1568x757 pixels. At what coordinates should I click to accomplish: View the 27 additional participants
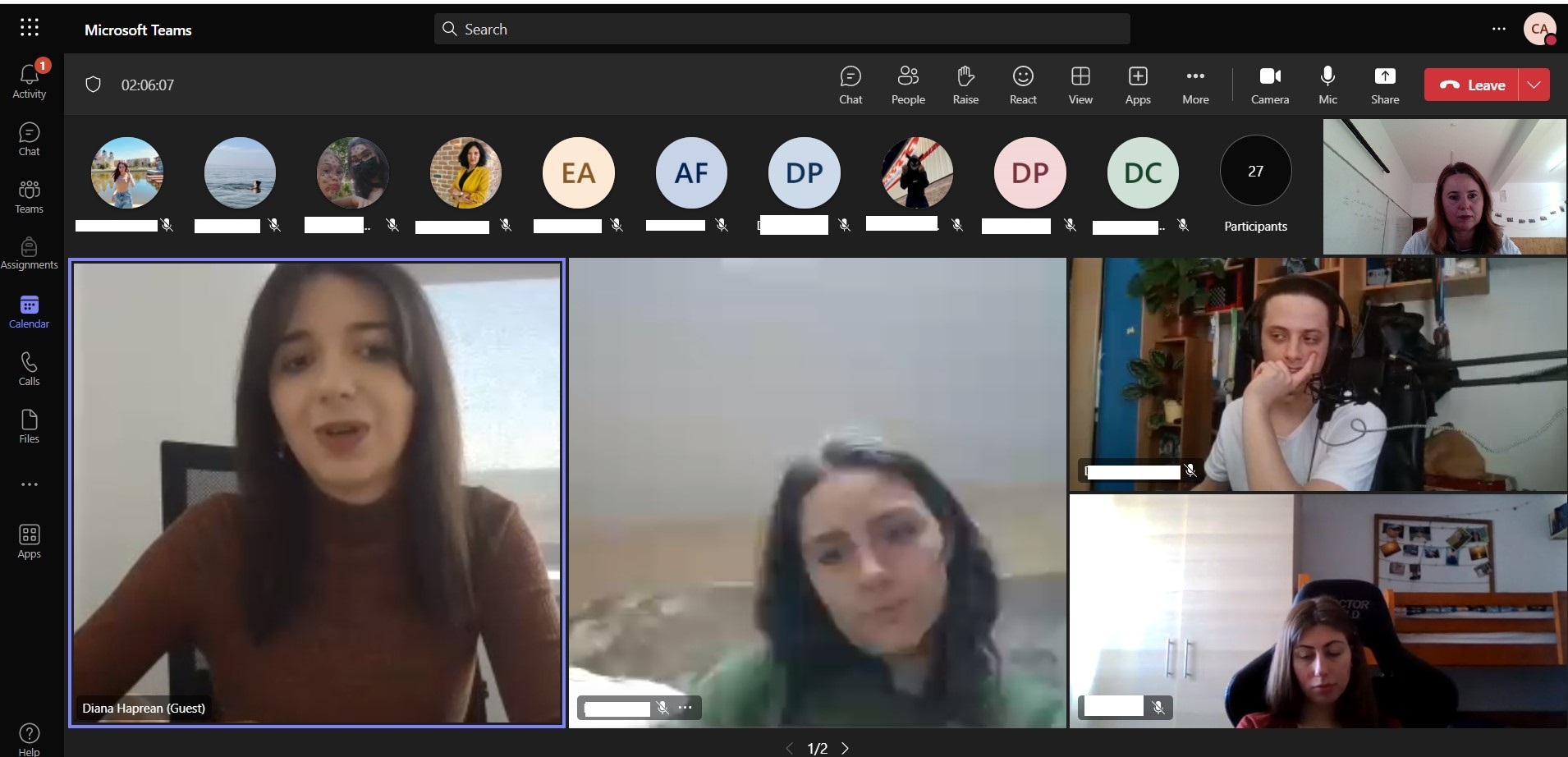coord(1255,172)
